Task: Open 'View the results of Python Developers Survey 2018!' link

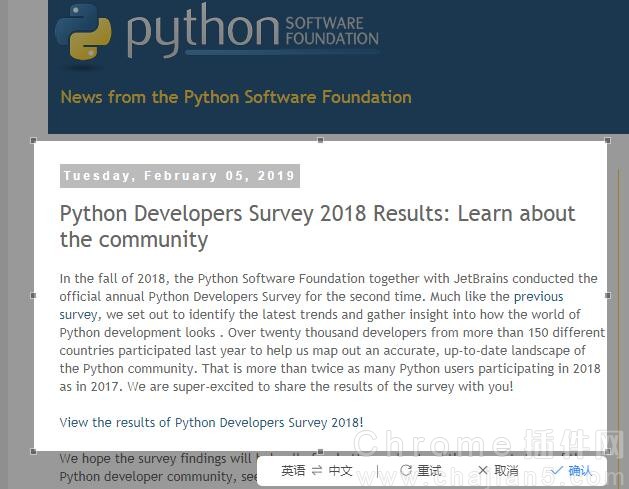Action: [211, 422]
